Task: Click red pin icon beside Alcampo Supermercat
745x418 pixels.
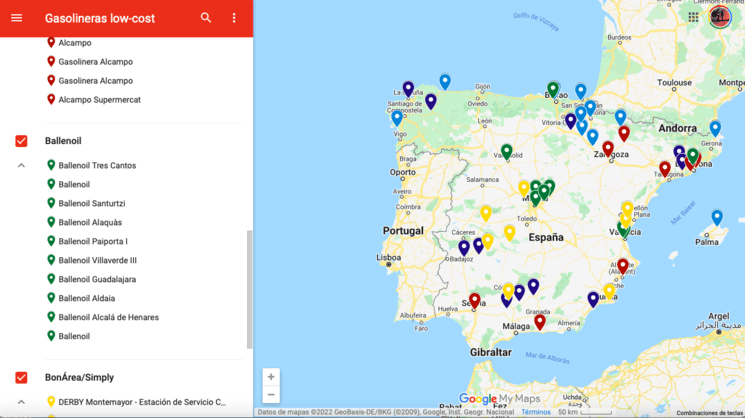Action: [51, 99]
